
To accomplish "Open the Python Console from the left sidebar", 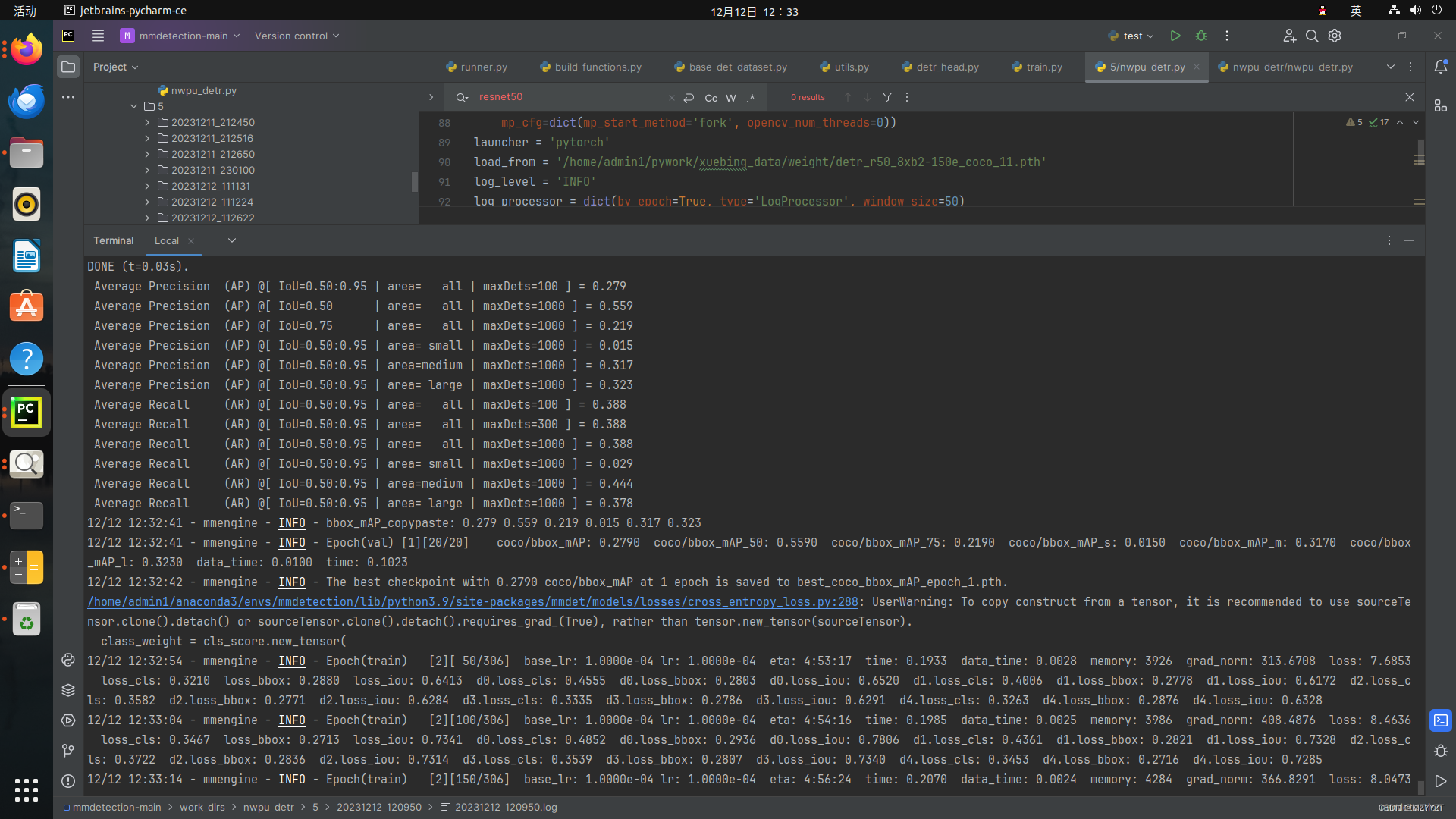I will click(x=67, y=661).
